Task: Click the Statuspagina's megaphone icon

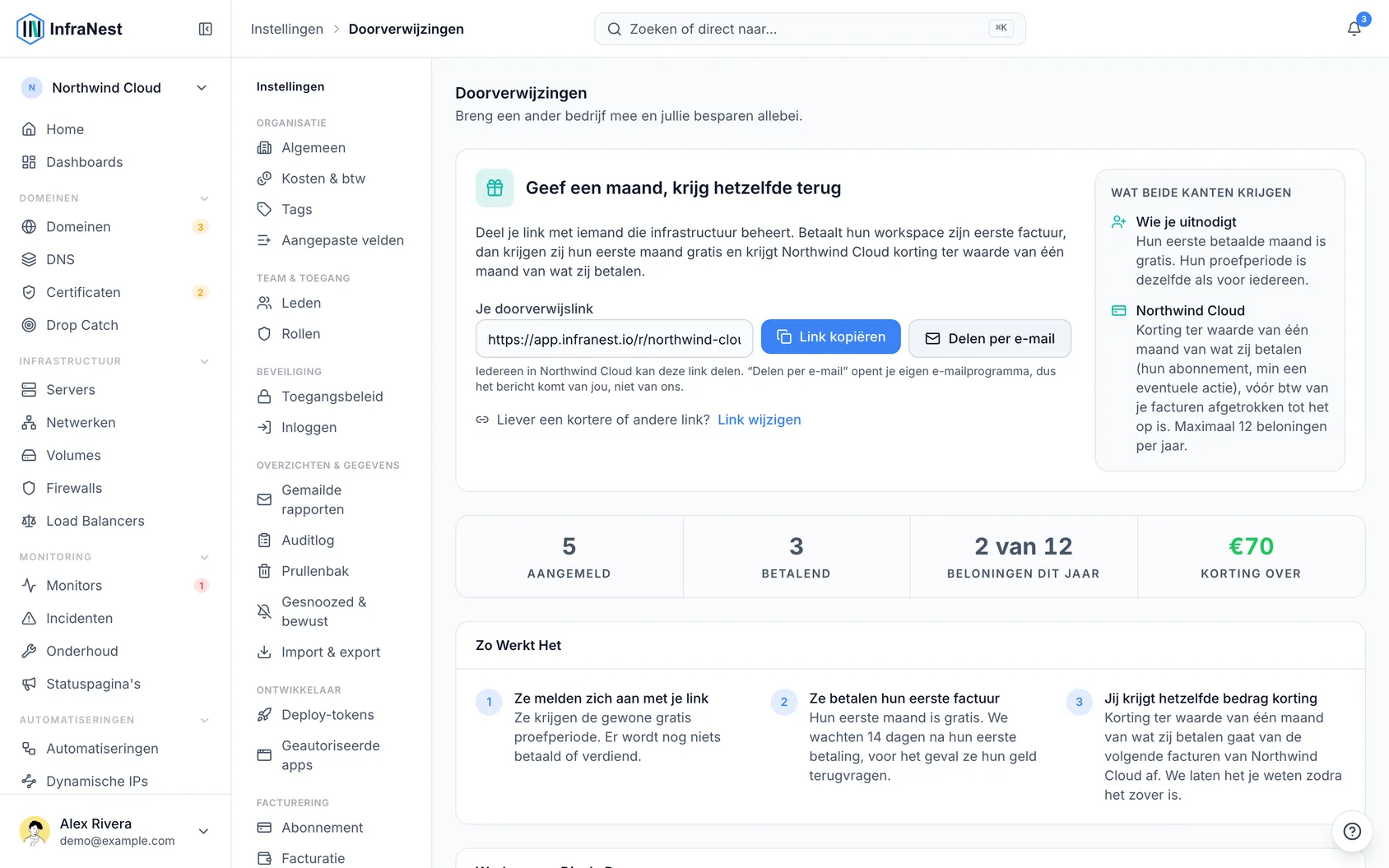Action: (29, 684)
